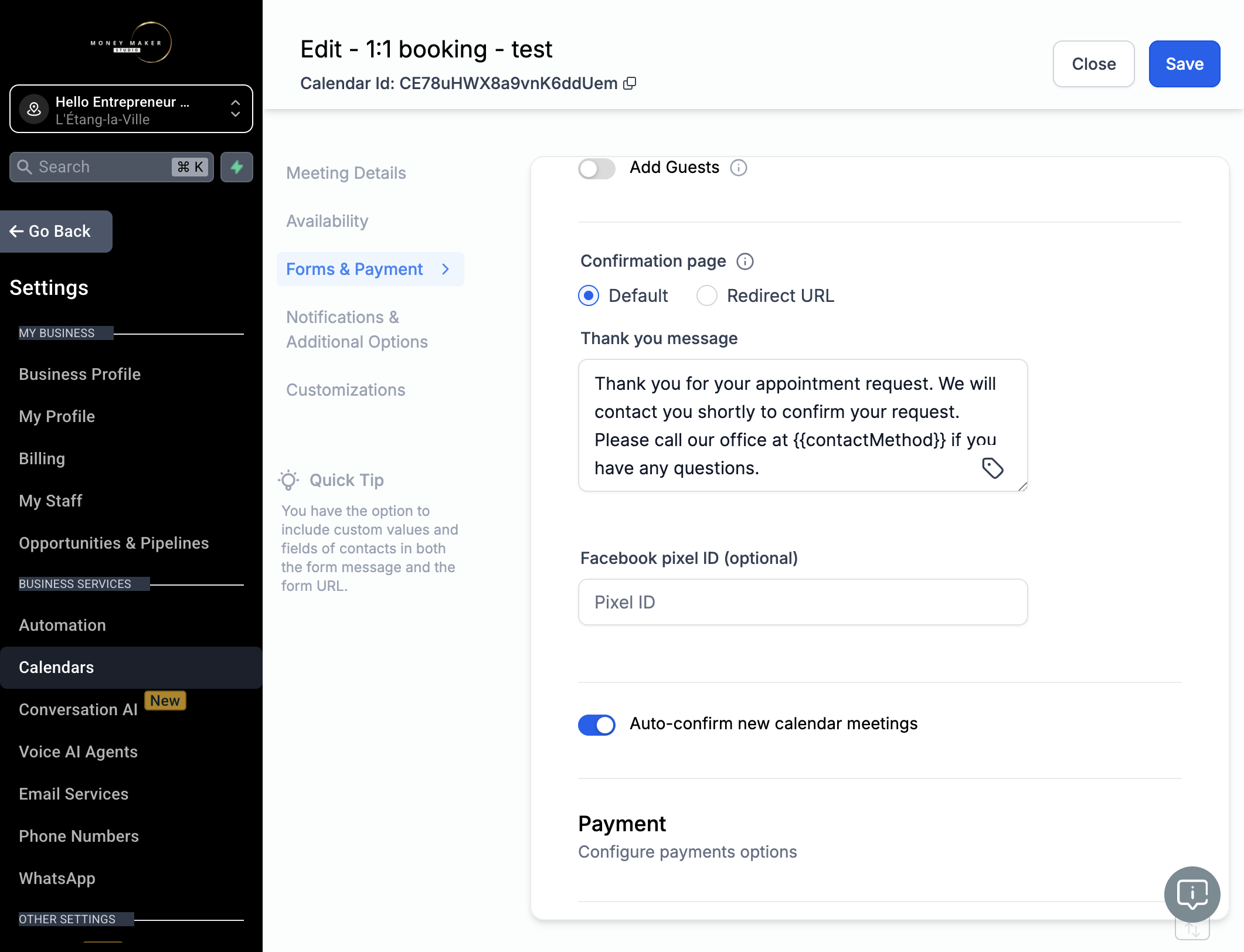Select the Redirect URL radio option

(x=707, y=295)
